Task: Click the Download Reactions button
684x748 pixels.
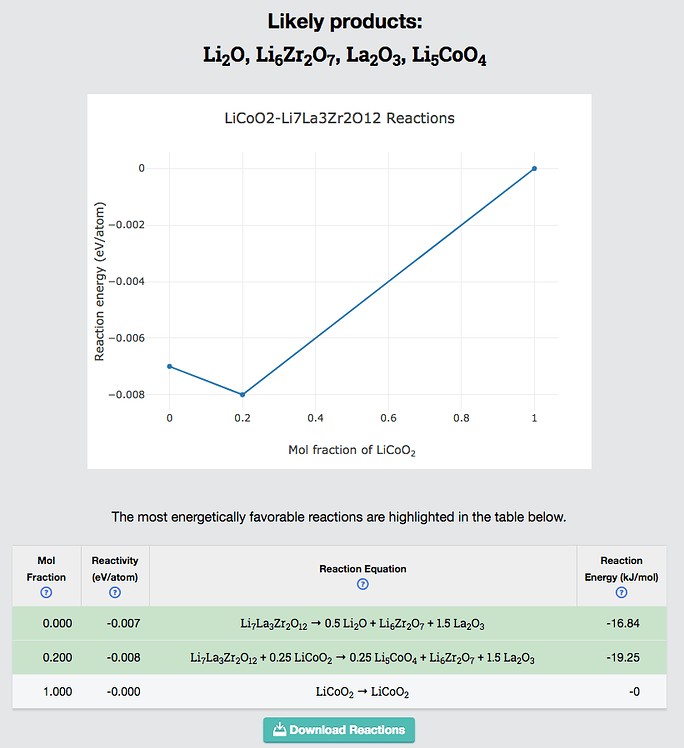Action: pyautogui.click(x=339, y=730)
